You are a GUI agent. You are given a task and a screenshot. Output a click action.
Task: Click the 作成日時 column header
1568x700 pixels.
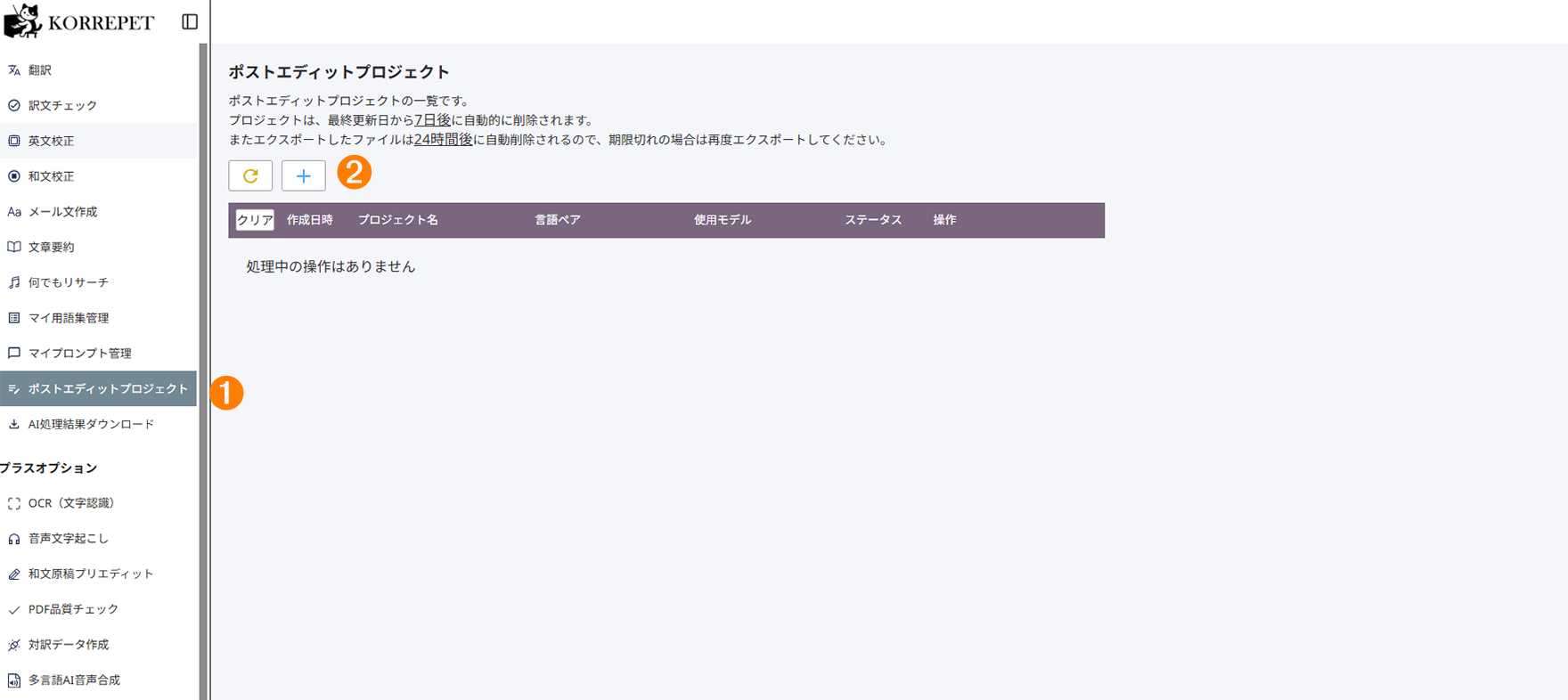pos(310,220)
